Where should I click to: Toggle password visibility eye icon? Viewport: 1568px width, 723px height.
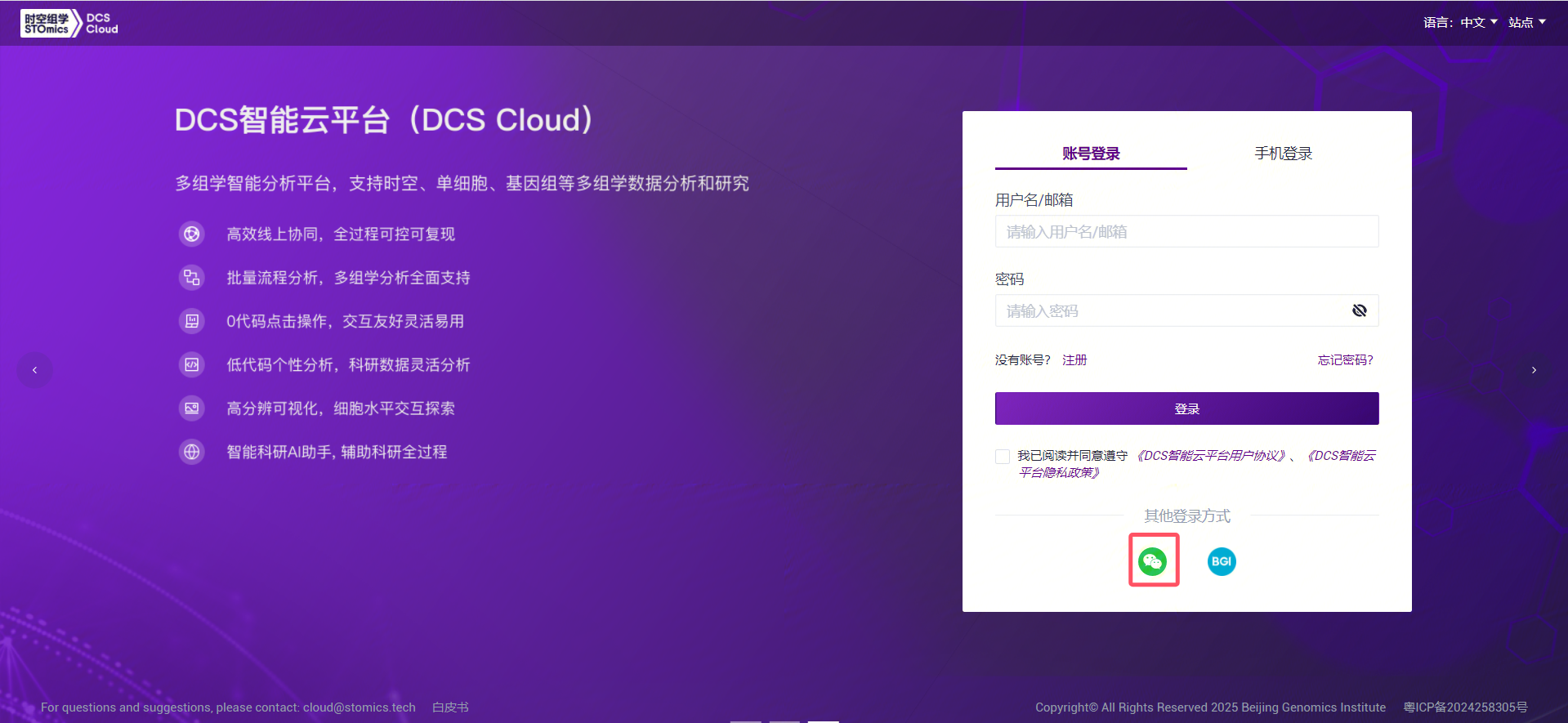coord(1360,310)
